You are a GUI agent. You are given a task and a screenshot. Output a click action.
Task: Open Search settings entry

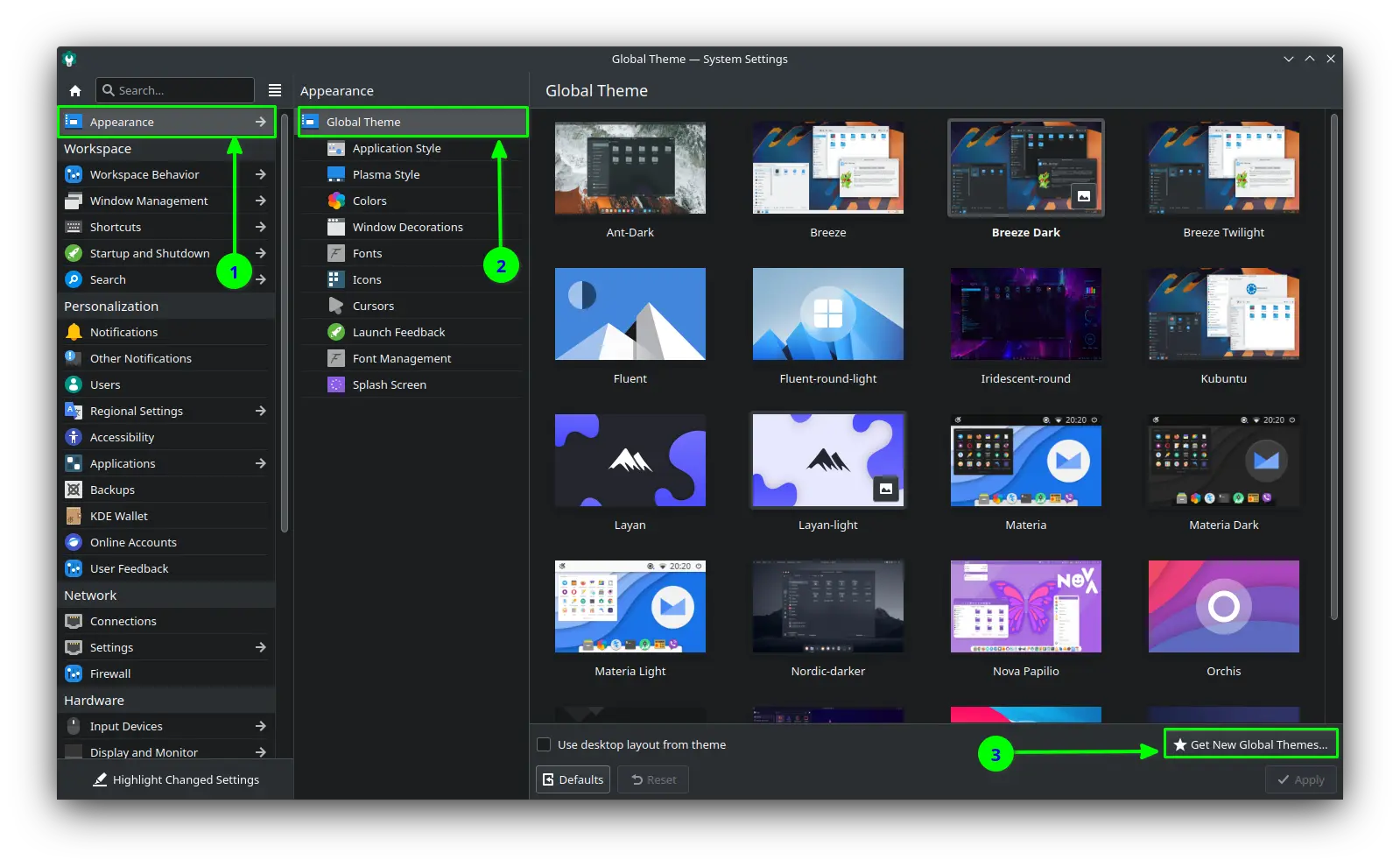pos(166,279)
